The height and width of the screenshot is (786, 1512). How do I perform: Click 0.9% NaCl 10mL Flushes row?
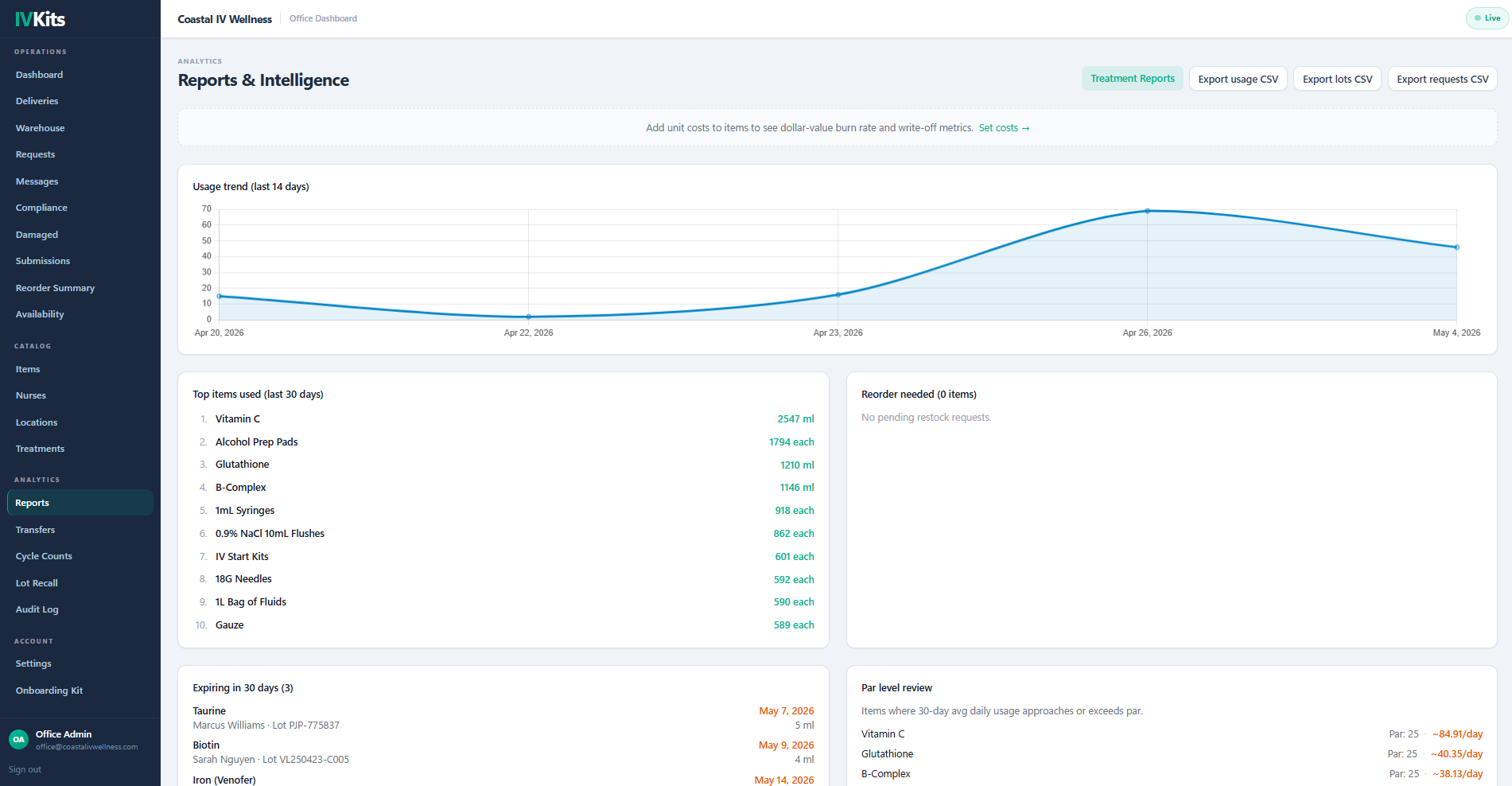tap(503, 534)
